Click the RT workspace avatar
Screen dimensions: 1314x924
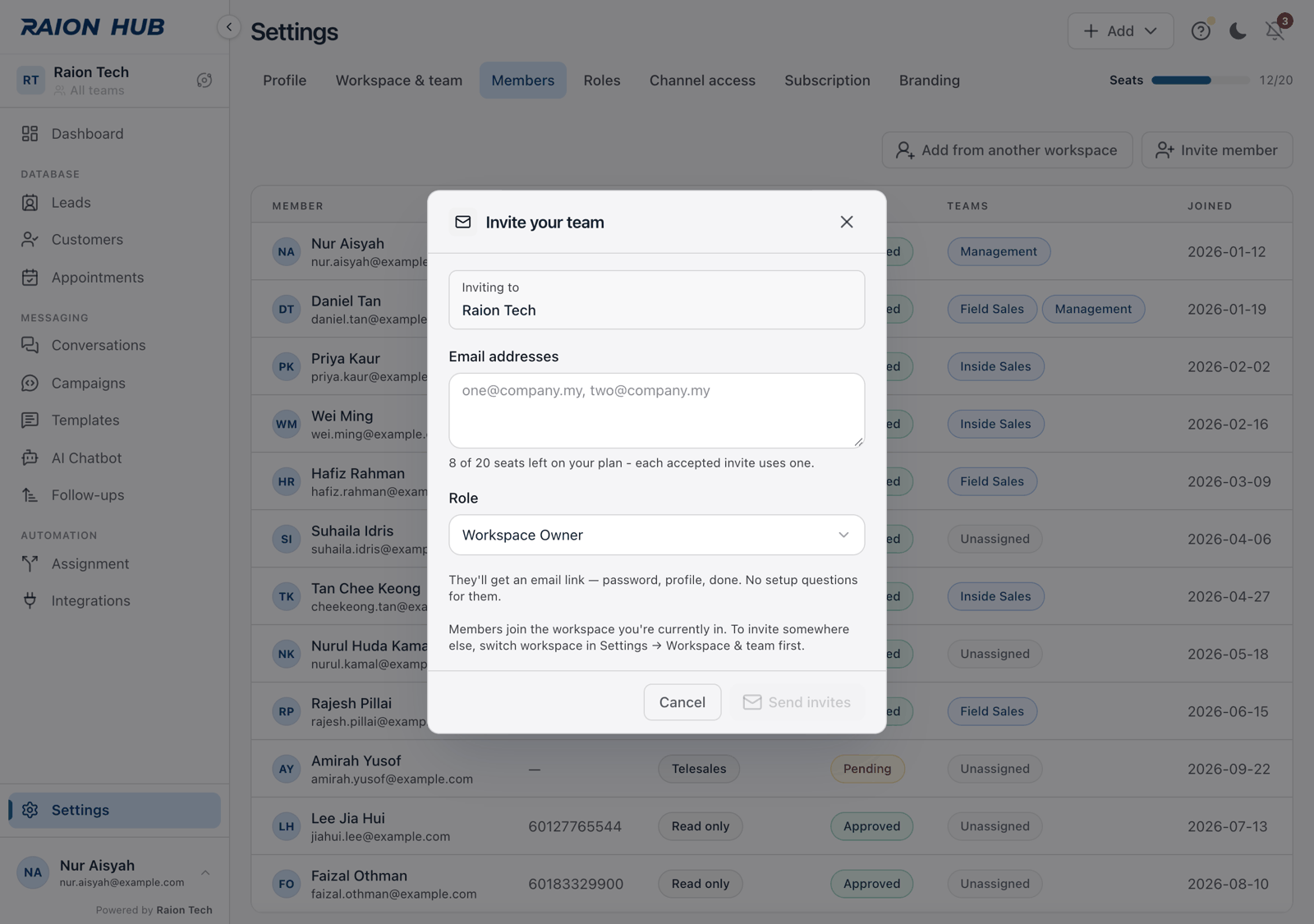31,80
